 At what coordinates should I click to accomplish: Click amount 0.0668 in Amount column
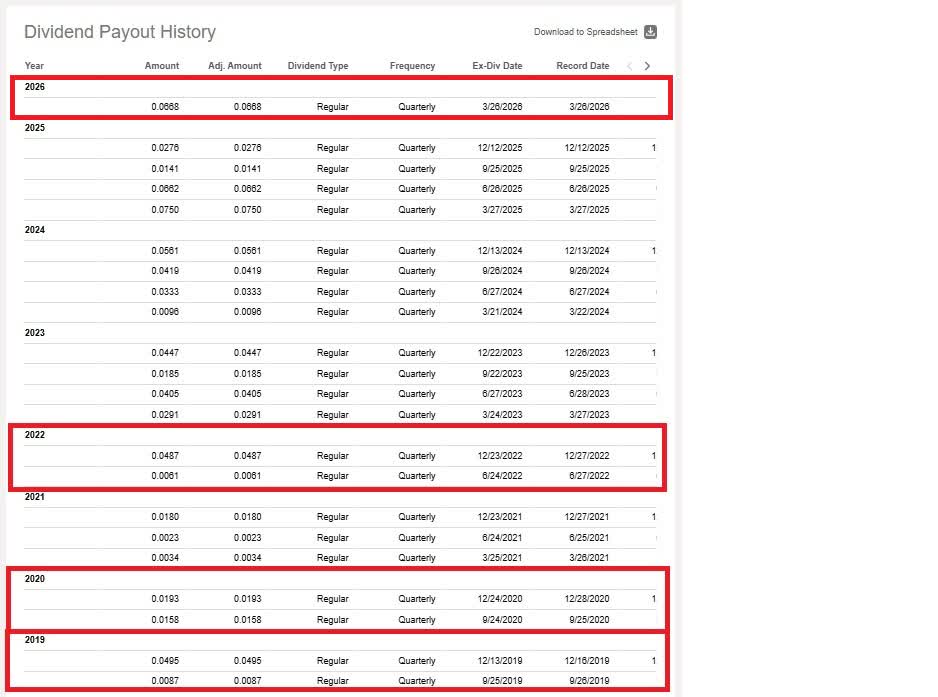coord(165,106)
